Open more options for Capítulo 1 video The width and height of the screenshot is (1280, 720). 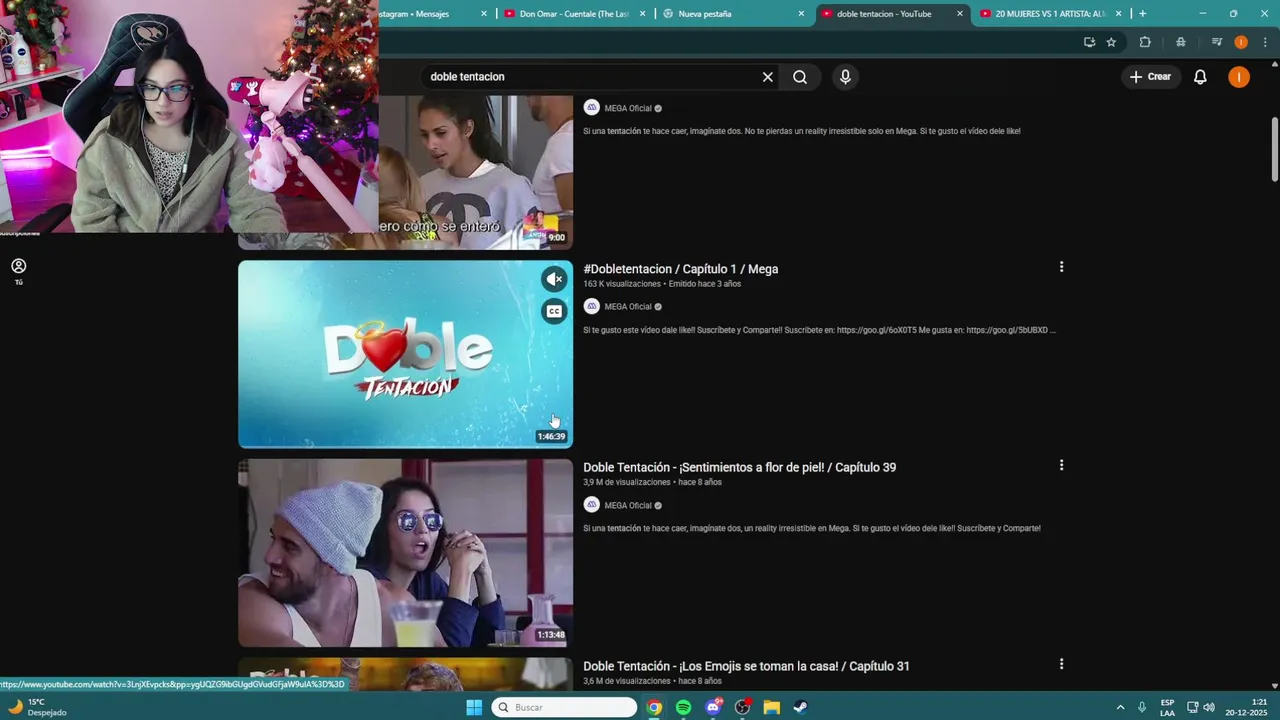[x=1061, y=267]
